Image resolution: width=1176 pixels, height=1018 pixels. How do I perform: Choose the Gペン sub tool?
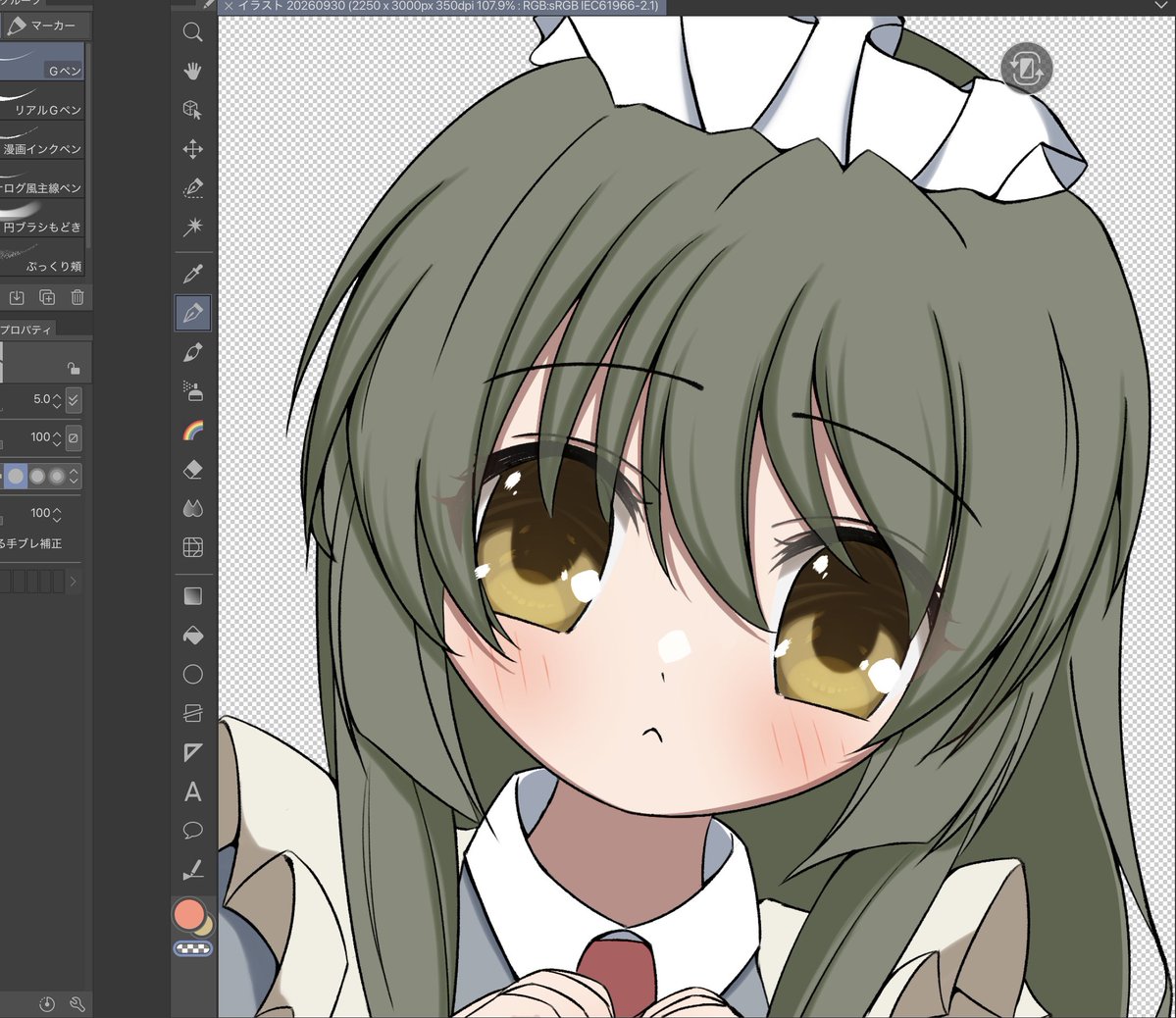(42, 61)
